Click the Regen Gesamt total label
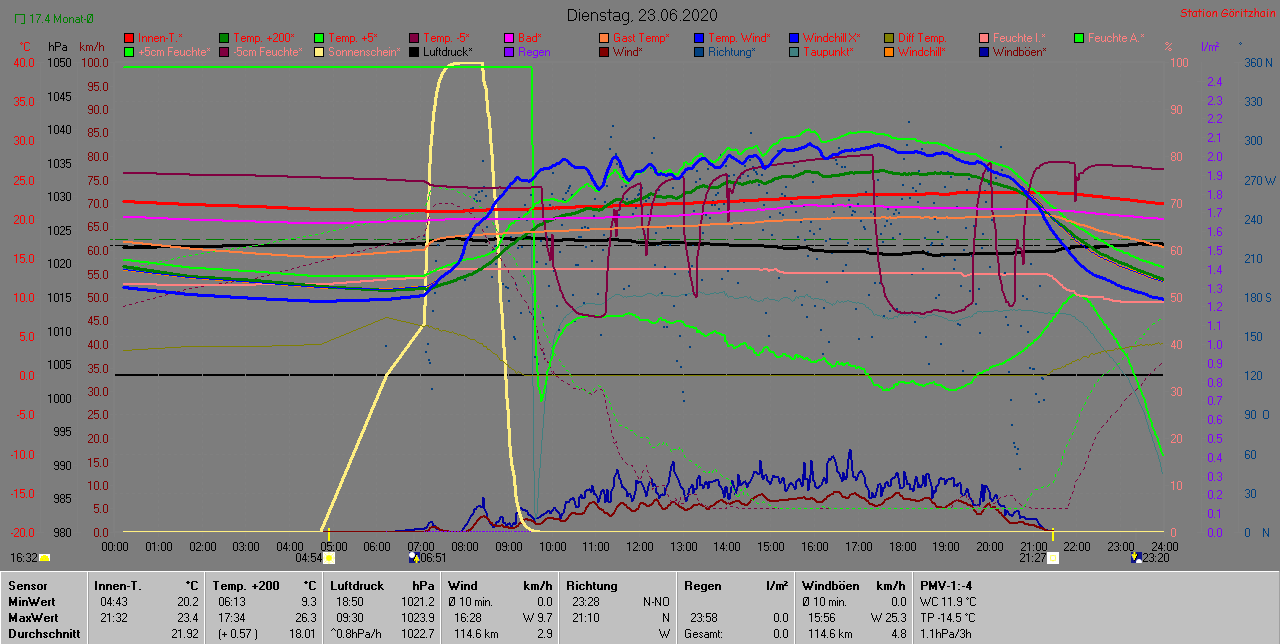Image resolution: width=1280 pixels, height=644 pixels. pos(704,634)
